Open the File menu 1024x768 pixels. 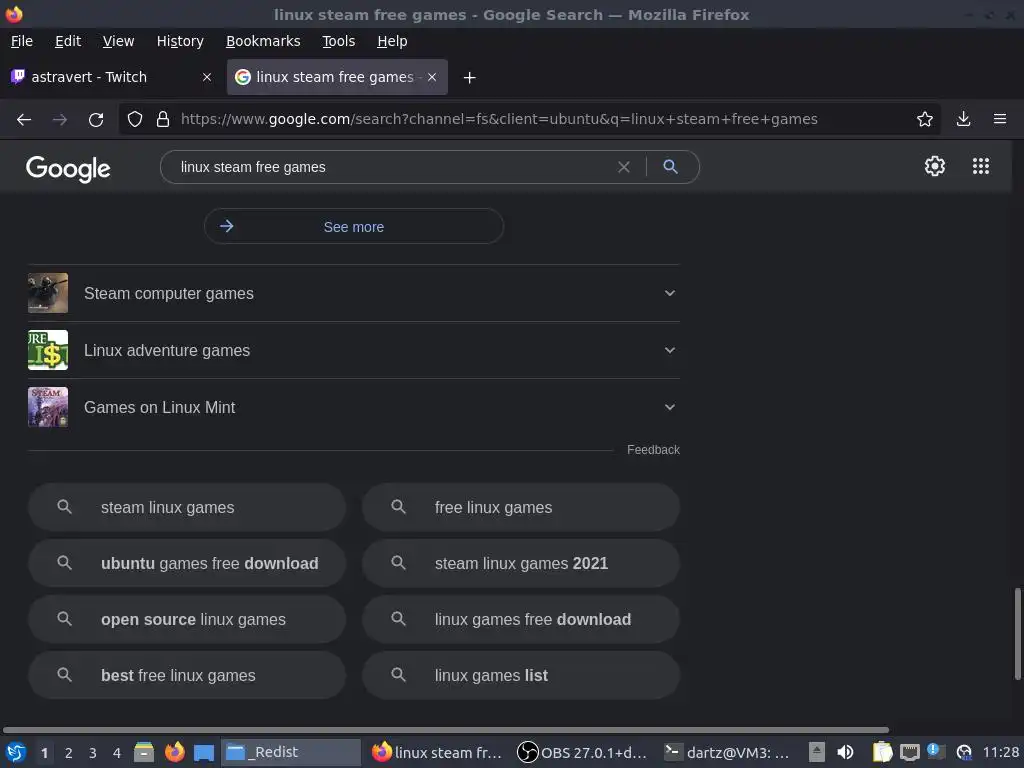tap(22, 41)
